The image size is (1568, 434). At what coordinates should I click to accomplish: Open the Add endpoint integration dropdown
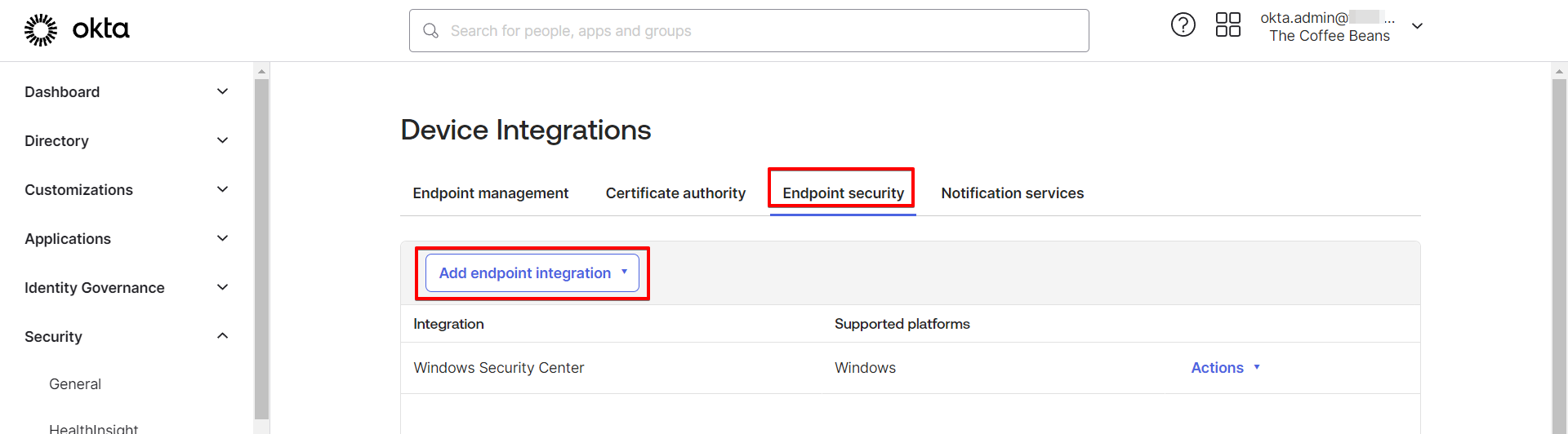pyautogui.click(x=532, y=273)
